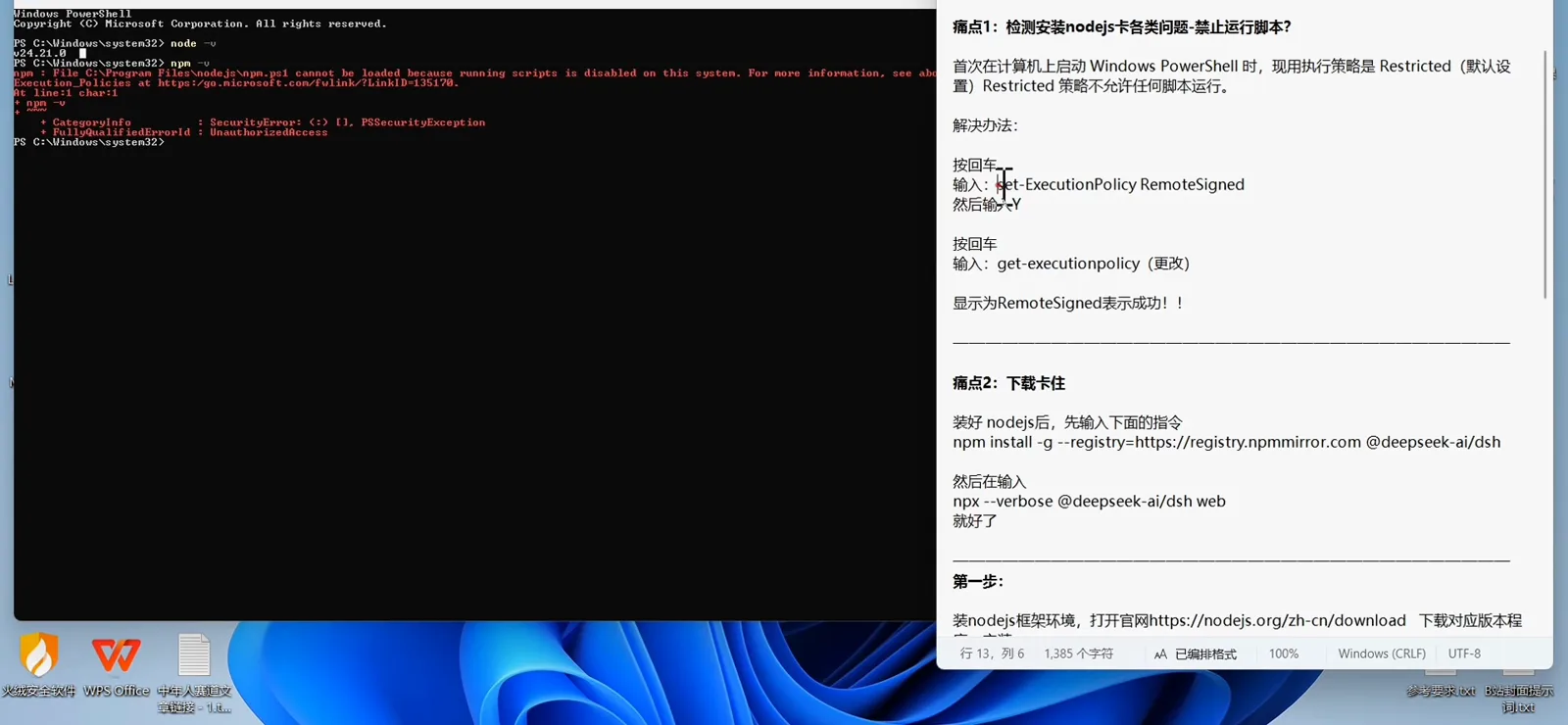
Task: Click the 100% zoom level in Notepad
Action: pyautogui.click(x=1284, y=653)
